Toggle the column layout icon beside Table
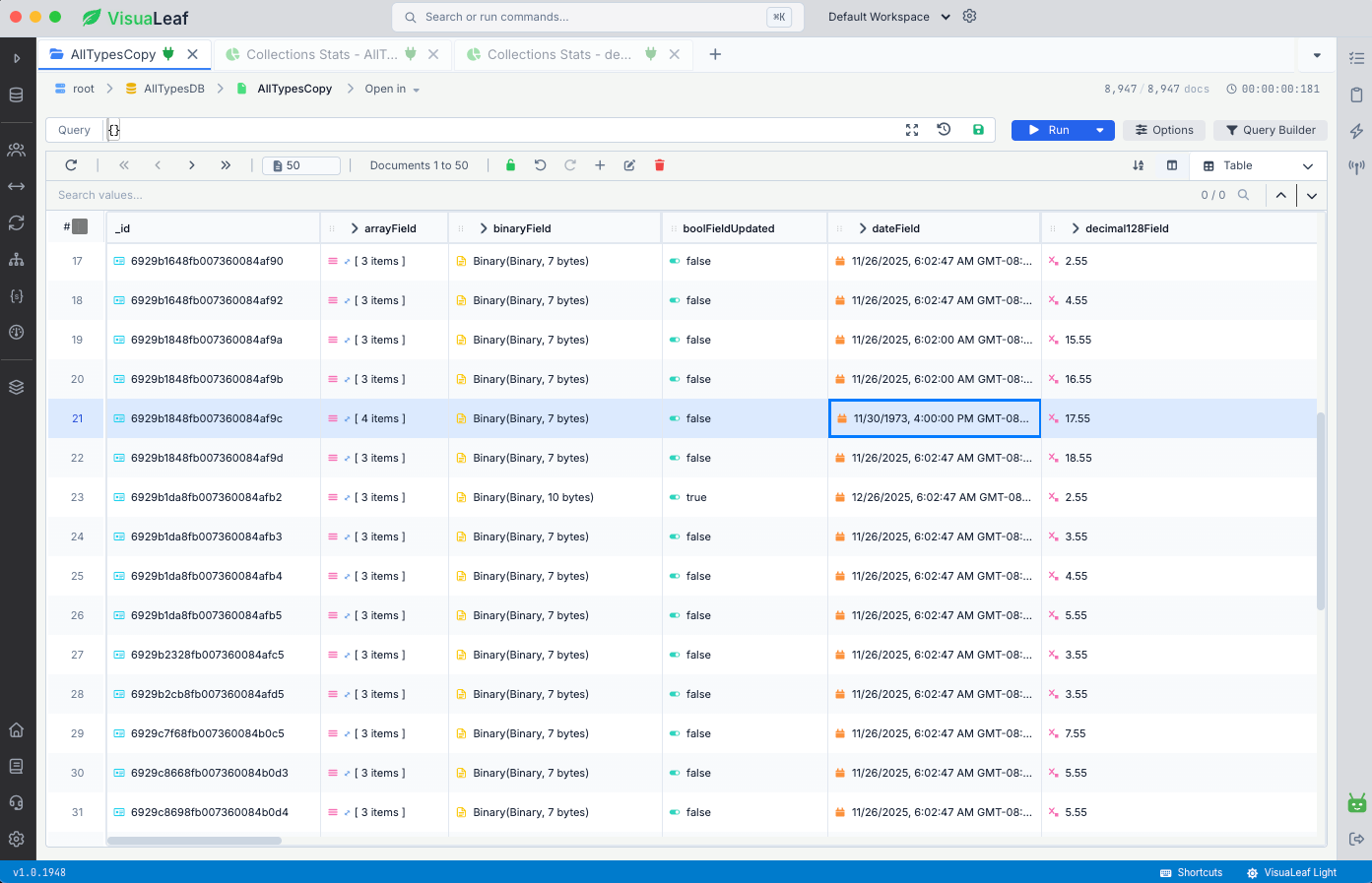 click(x=1172, y=165)
